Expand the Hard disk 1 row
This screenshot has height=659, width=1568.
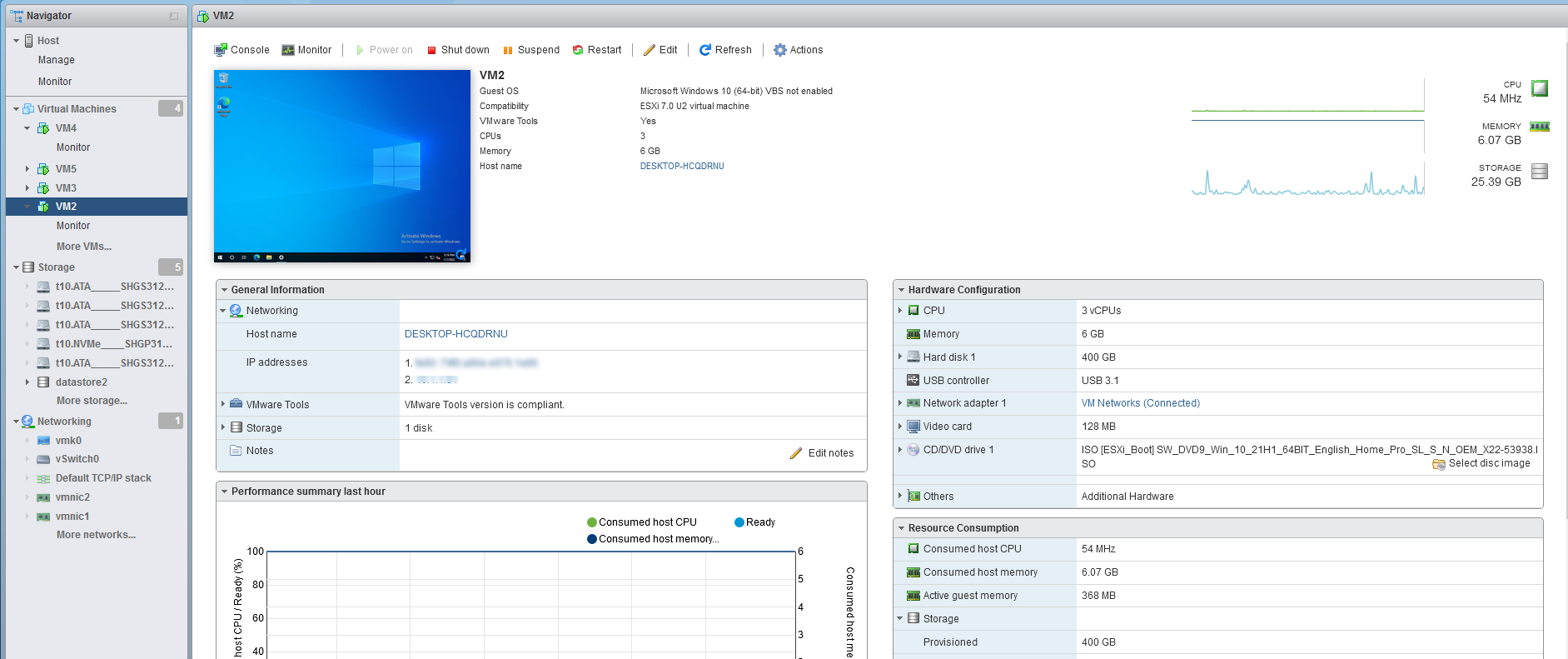click(x=900, y=357)
